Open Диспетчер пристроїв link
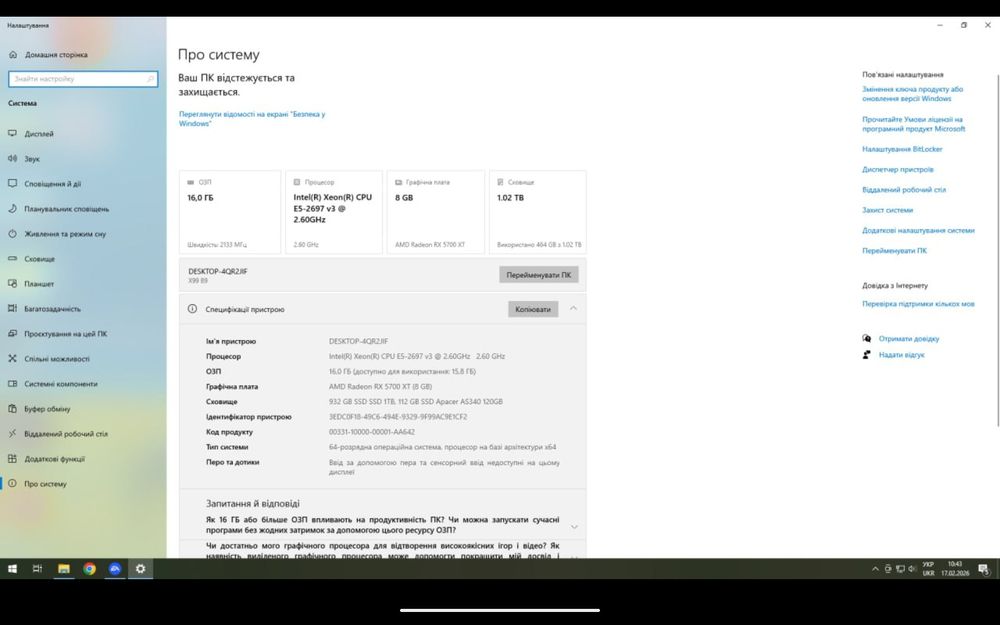 click(x=898, y=170)
